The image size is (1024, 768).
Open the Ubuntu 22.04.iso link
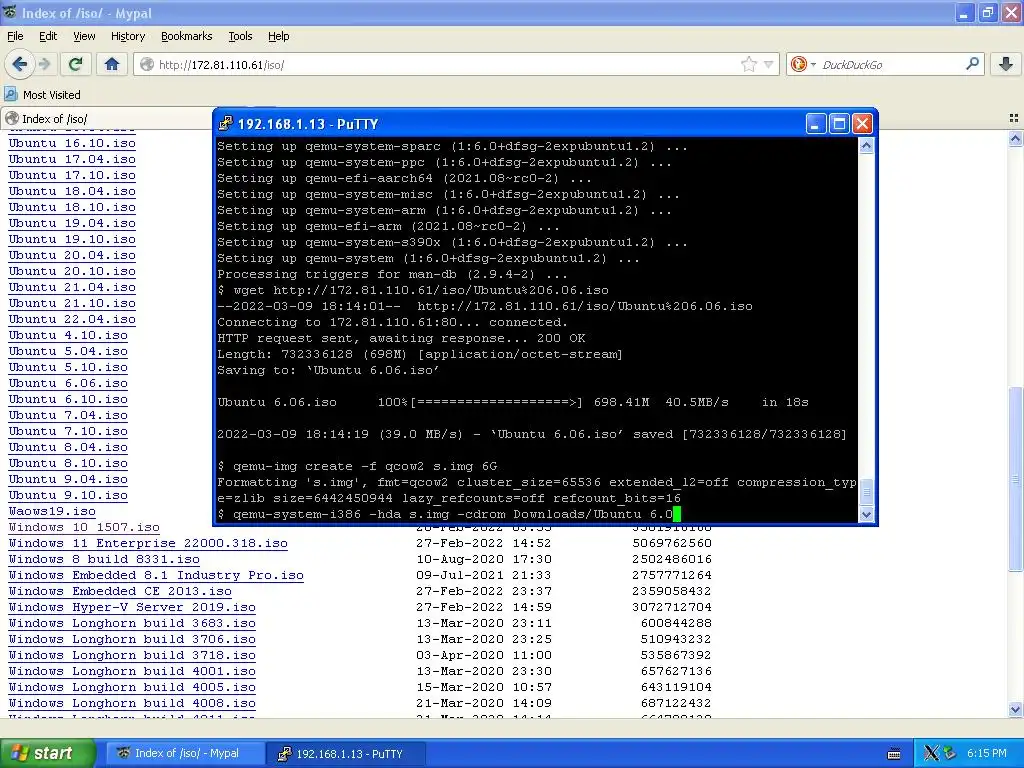click(72, 319)
